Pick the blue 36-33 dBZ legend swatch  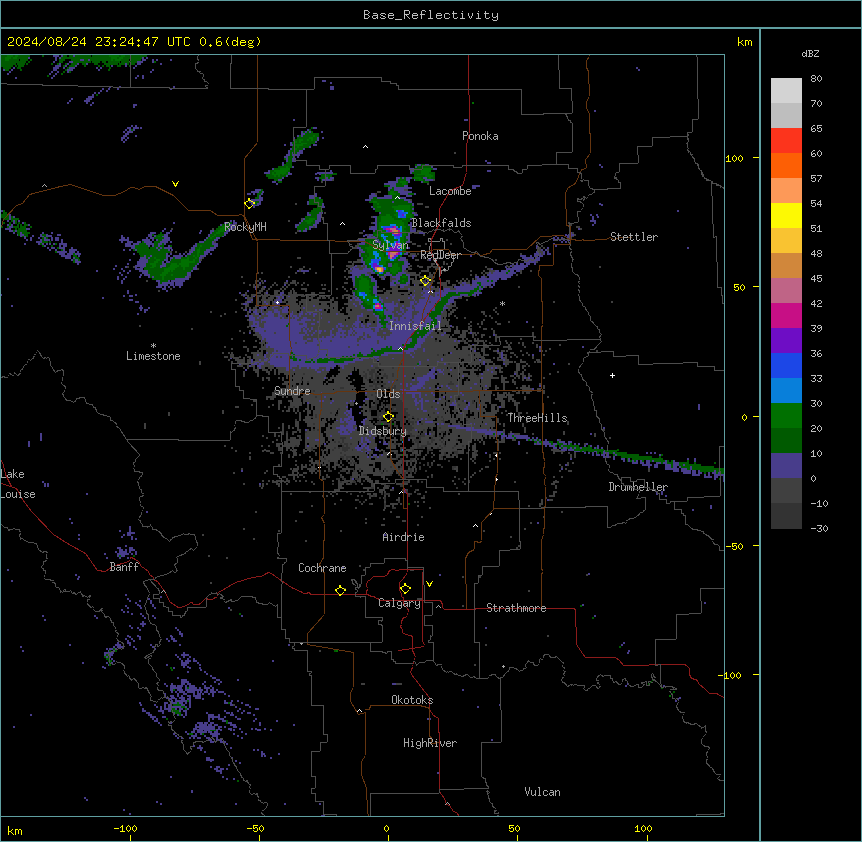(x=786, y=365)
